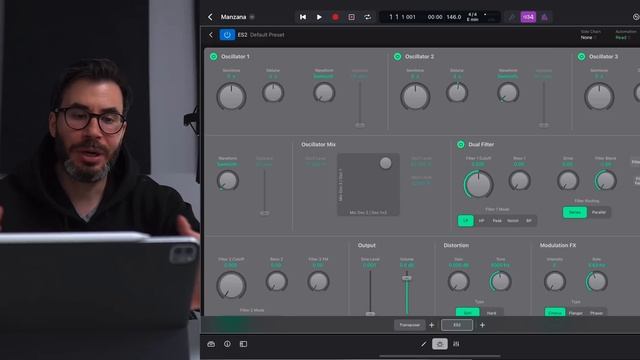Screen dimensions: 640x360
Task: Toggle the purple metronome icon
Action: tap(544, 17)
